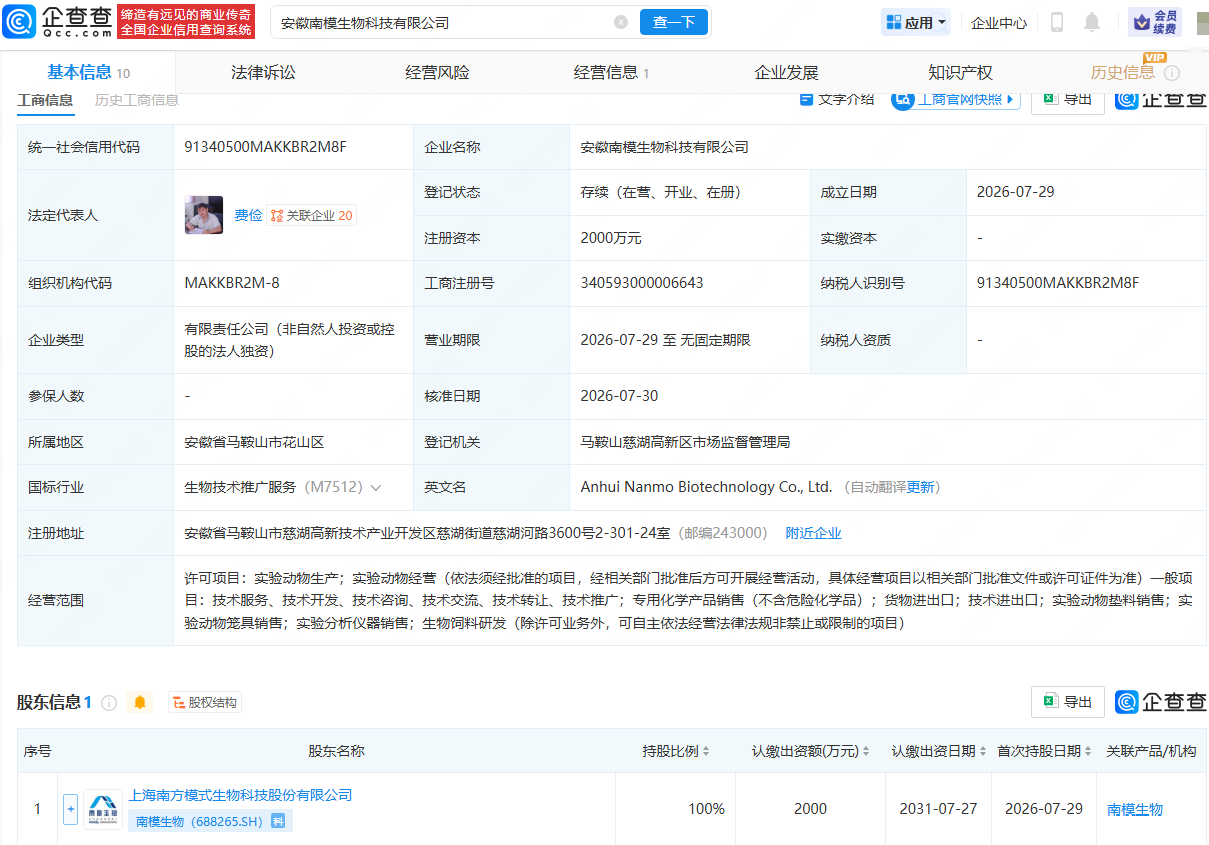
Task: Click 更新 next to auto translation
Action: click(921, 487)
